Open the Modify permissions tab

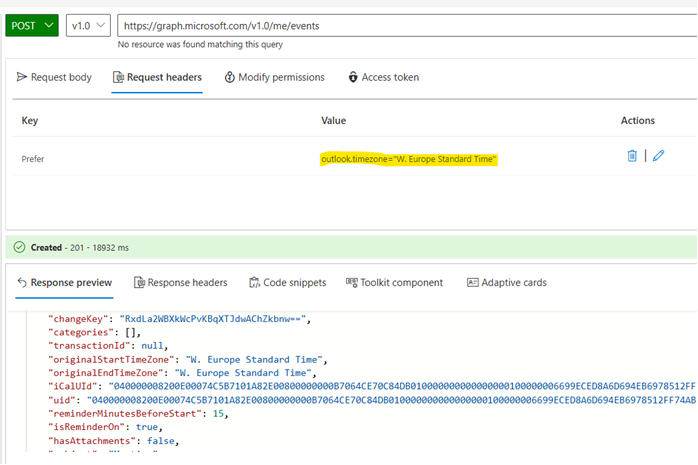pyautogui.click(x=275, y=77)
